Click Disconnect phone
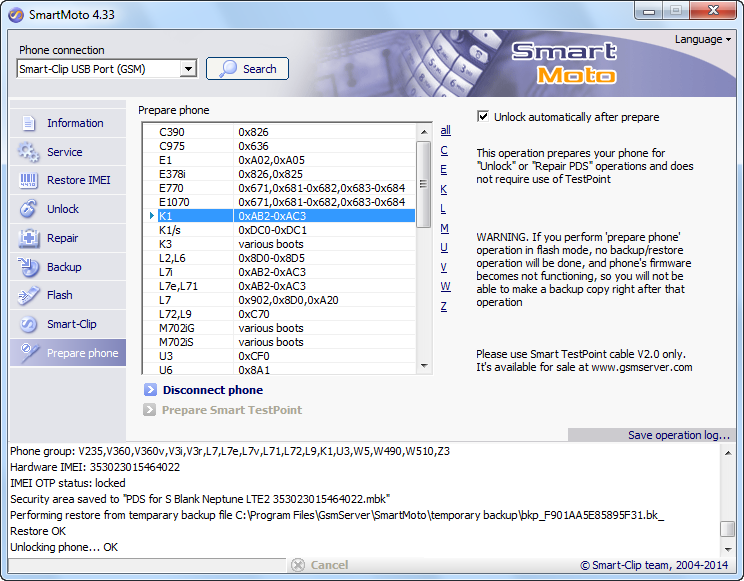The height and width of the screenshot is (581, 744). click(213, 390)
